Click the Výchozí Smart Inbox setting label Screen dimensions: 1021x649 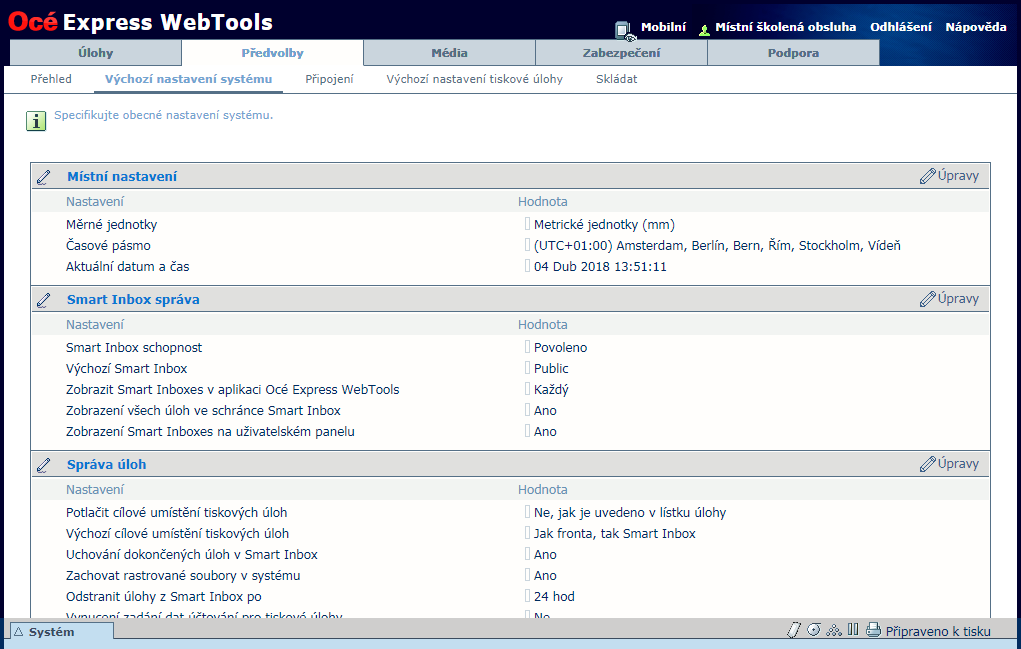coord(126,368)
